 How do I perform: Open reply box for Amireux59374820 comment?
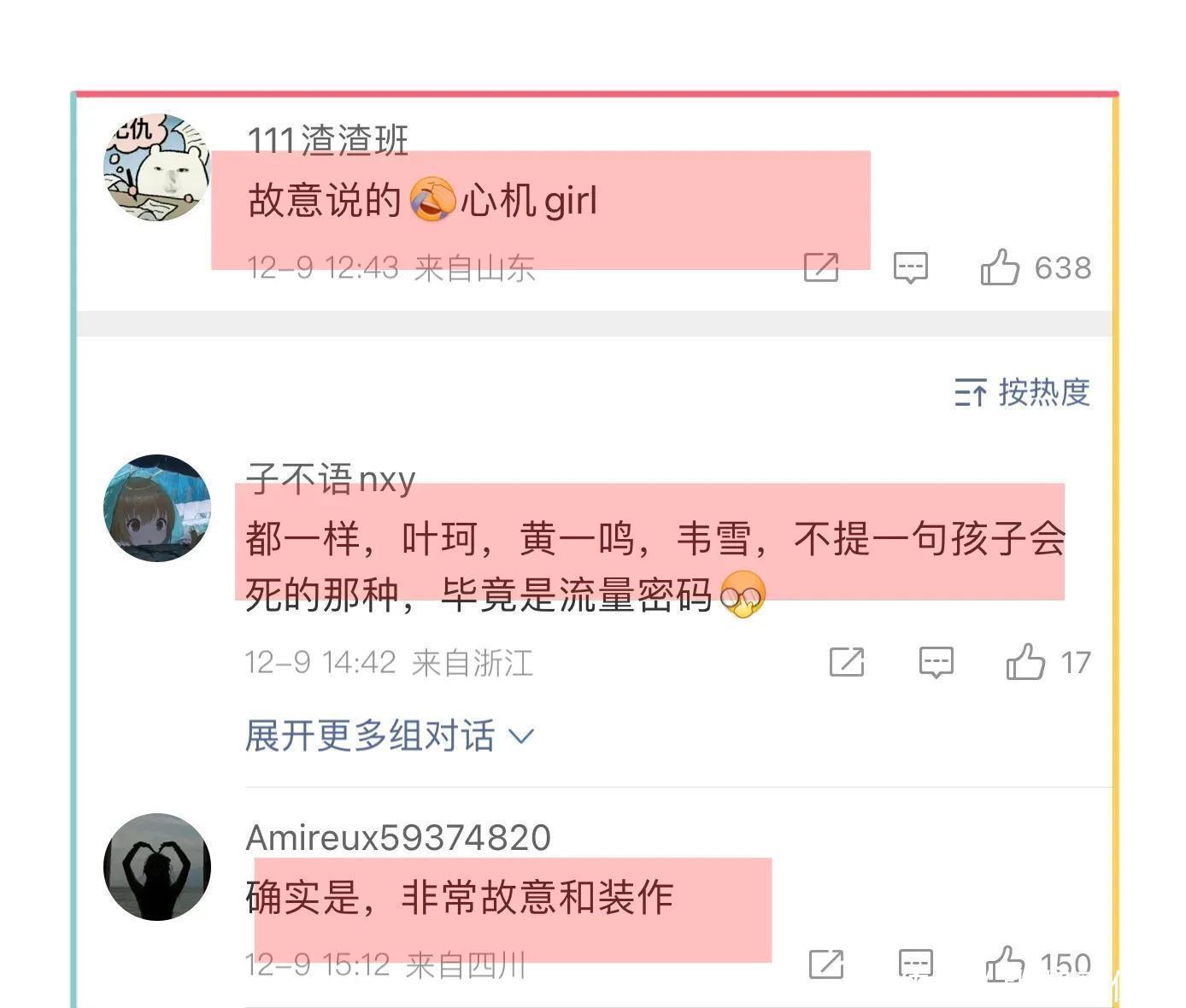tap(915, 965)
